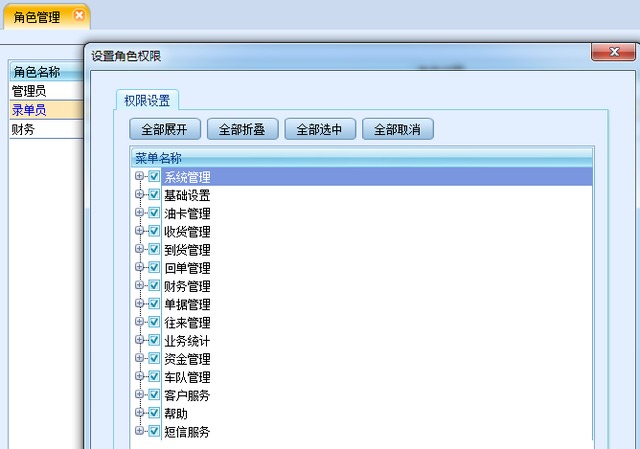Select the 回单管理 menu row label
The width and height of the screenshot is (640, 449).
[x=187, y=268]
